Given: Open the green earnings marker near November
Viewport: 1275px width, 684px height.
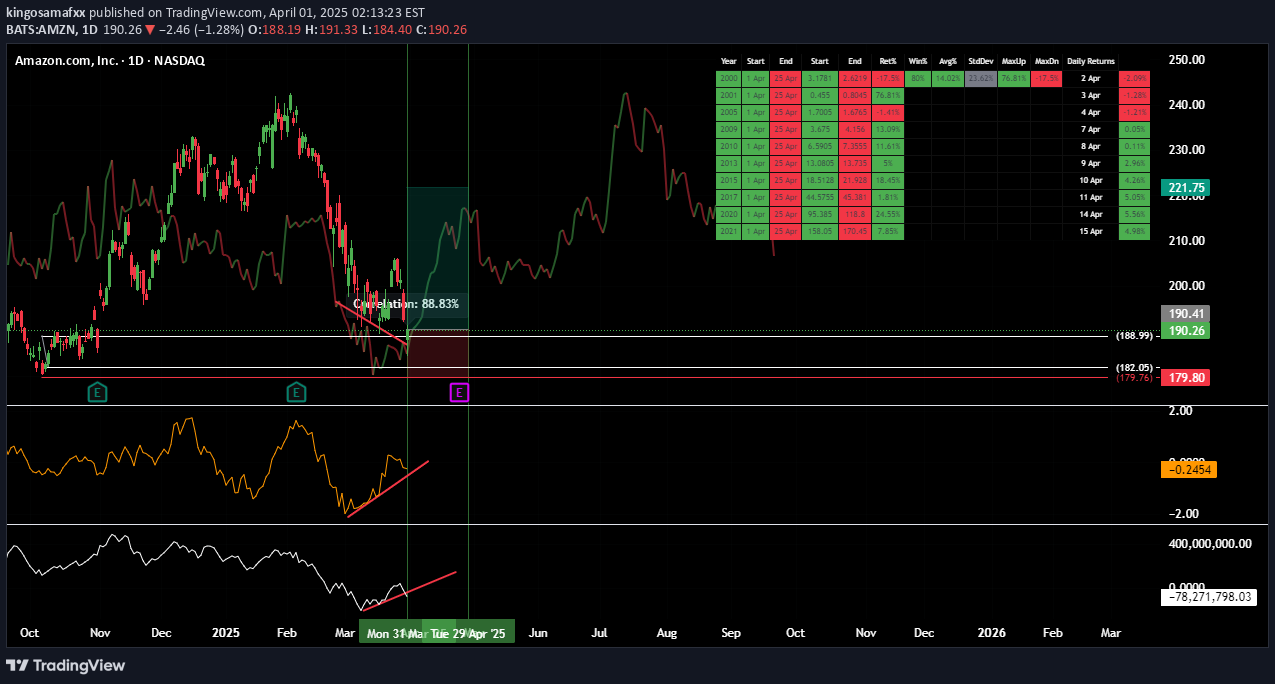Looking at the screenshot, I should pyautogui.click(x=98, y=392).
